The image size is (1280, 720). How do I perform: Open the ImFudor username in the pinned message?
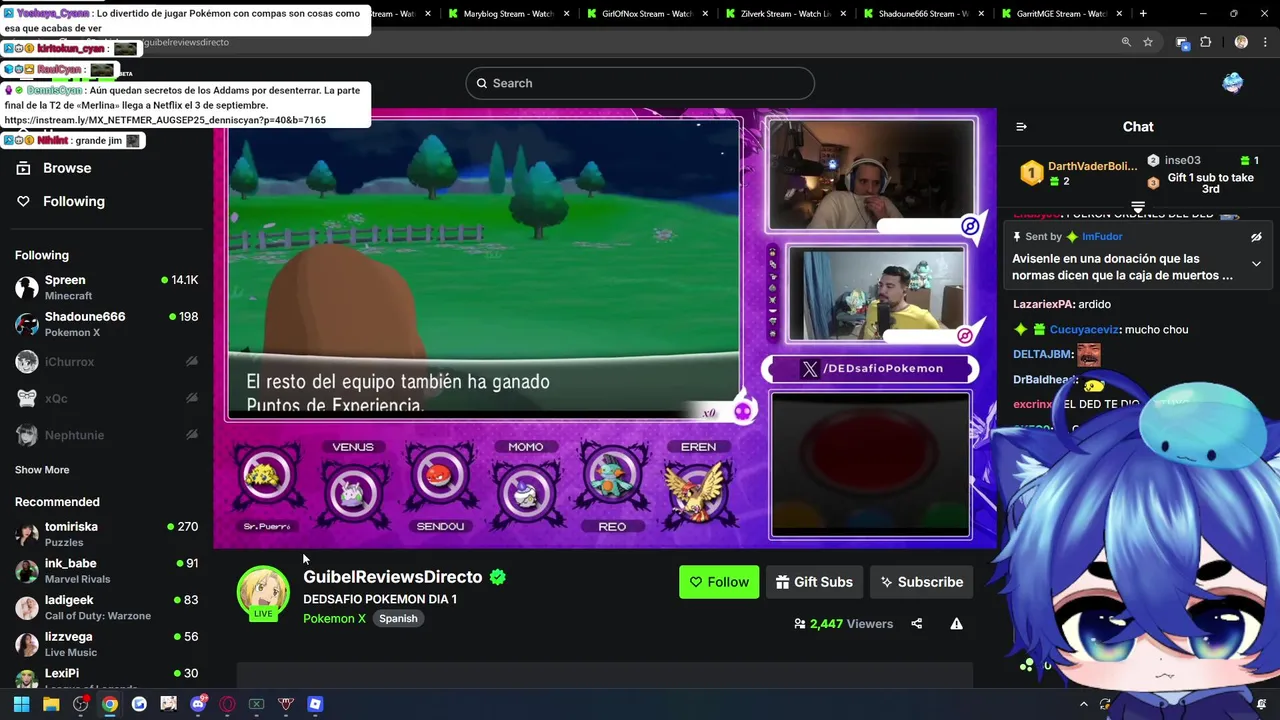[x=1102, y=237]
